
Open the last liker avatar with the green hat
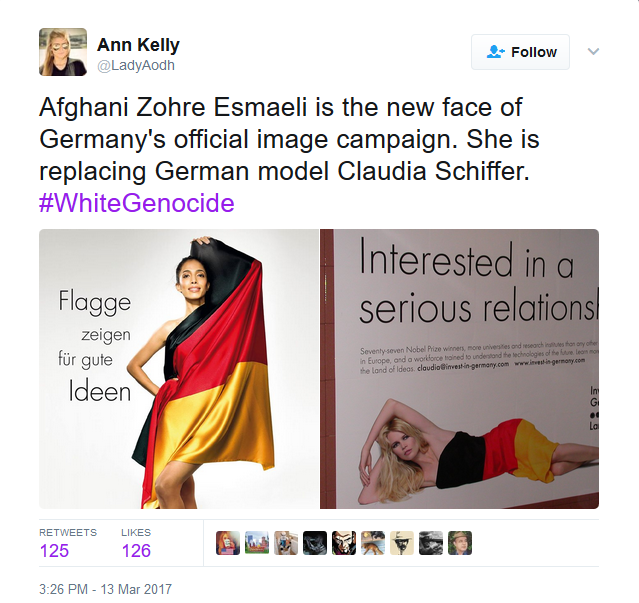tap(460, 543)
